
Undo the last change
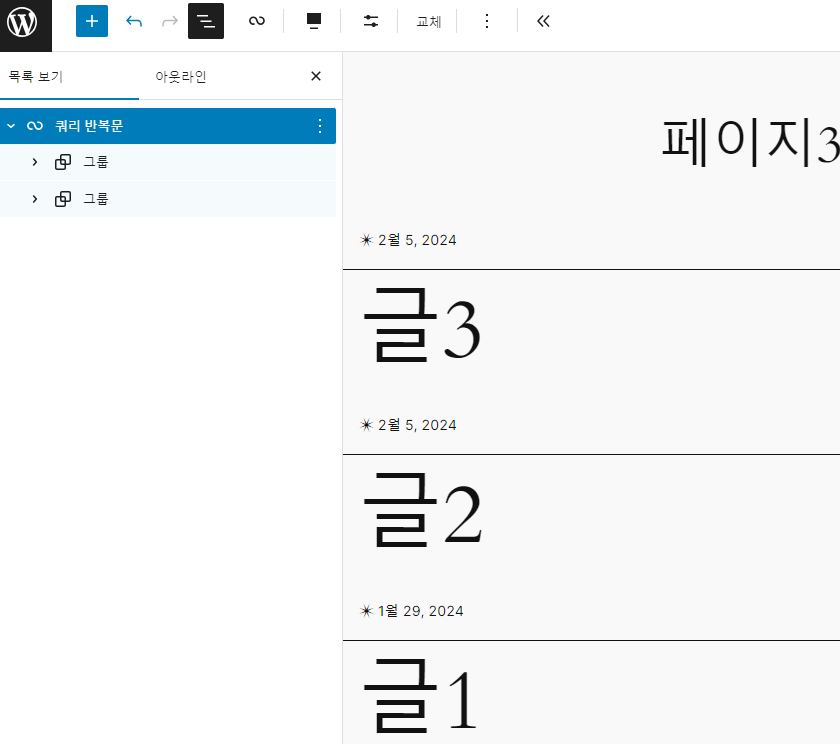(x=134, y=21)
